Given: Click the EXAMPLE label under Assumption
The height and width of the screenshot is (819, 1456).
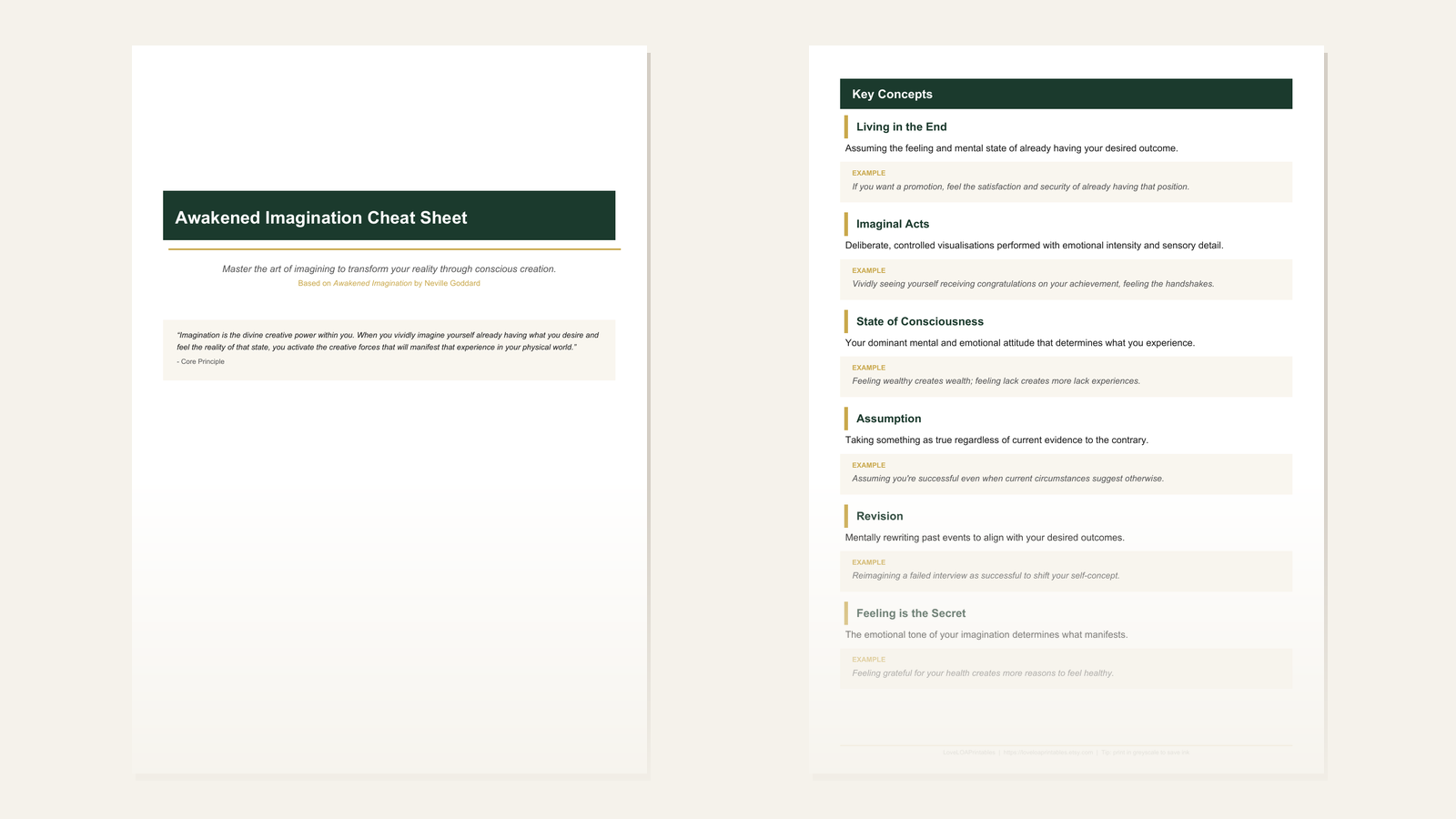Looking at the screenshot, I should [x=868, y=465].
